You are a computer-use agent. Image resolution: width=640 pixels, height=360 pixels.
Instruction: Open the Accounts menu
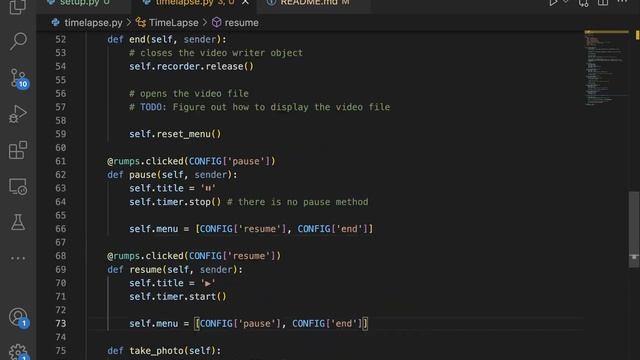18,318
